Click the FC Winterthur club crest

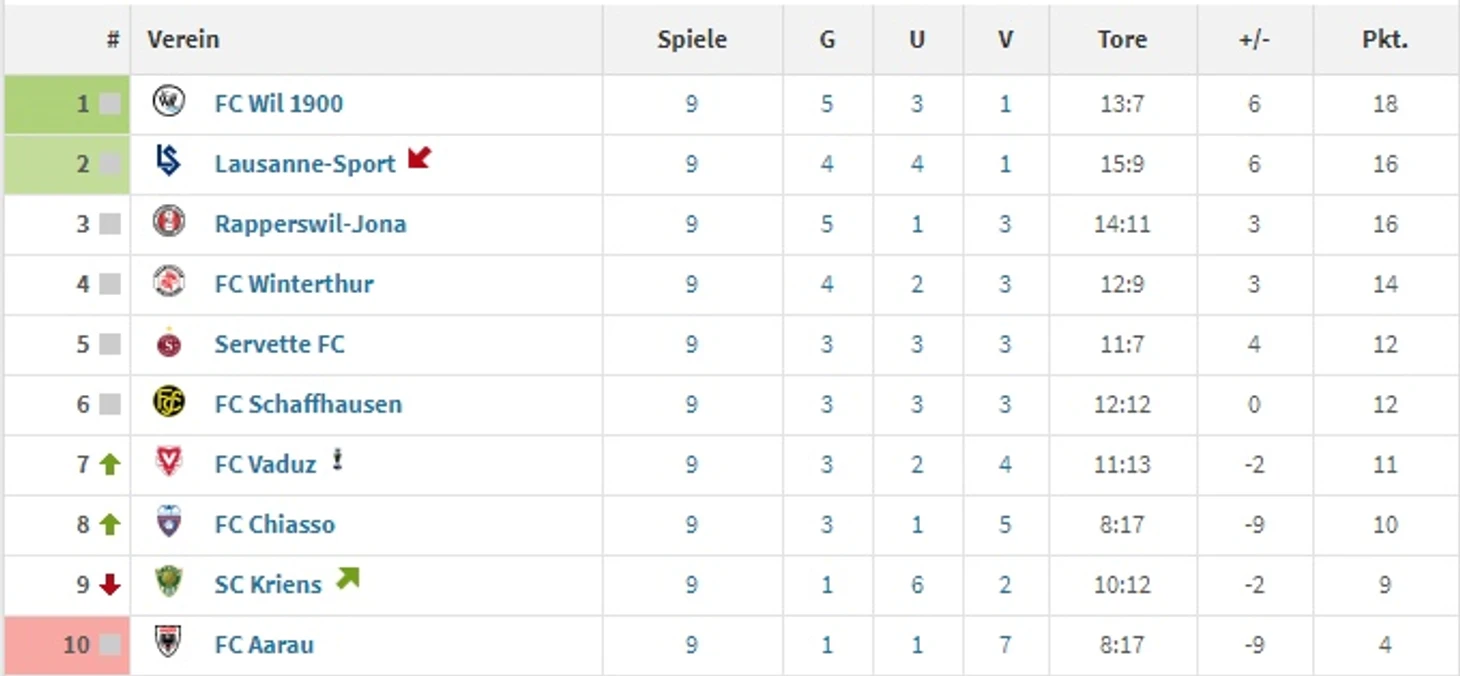click(x=168, y=283)
